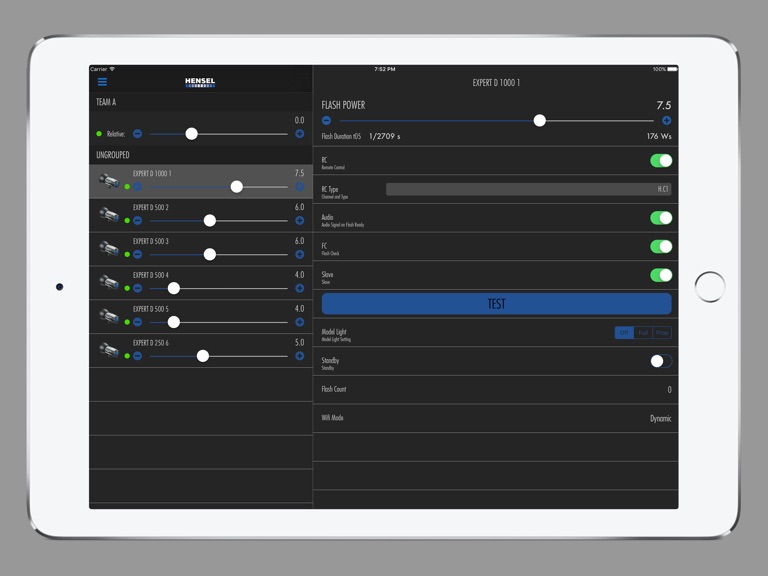Viewport: 768px width, 576px height.
Task: Toggle the RC Remote Control switch
Action: pos(661,161)
